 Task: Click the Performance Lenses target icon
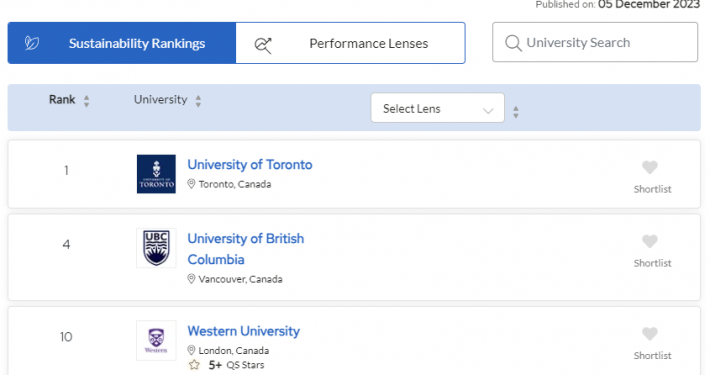[263, 44]
